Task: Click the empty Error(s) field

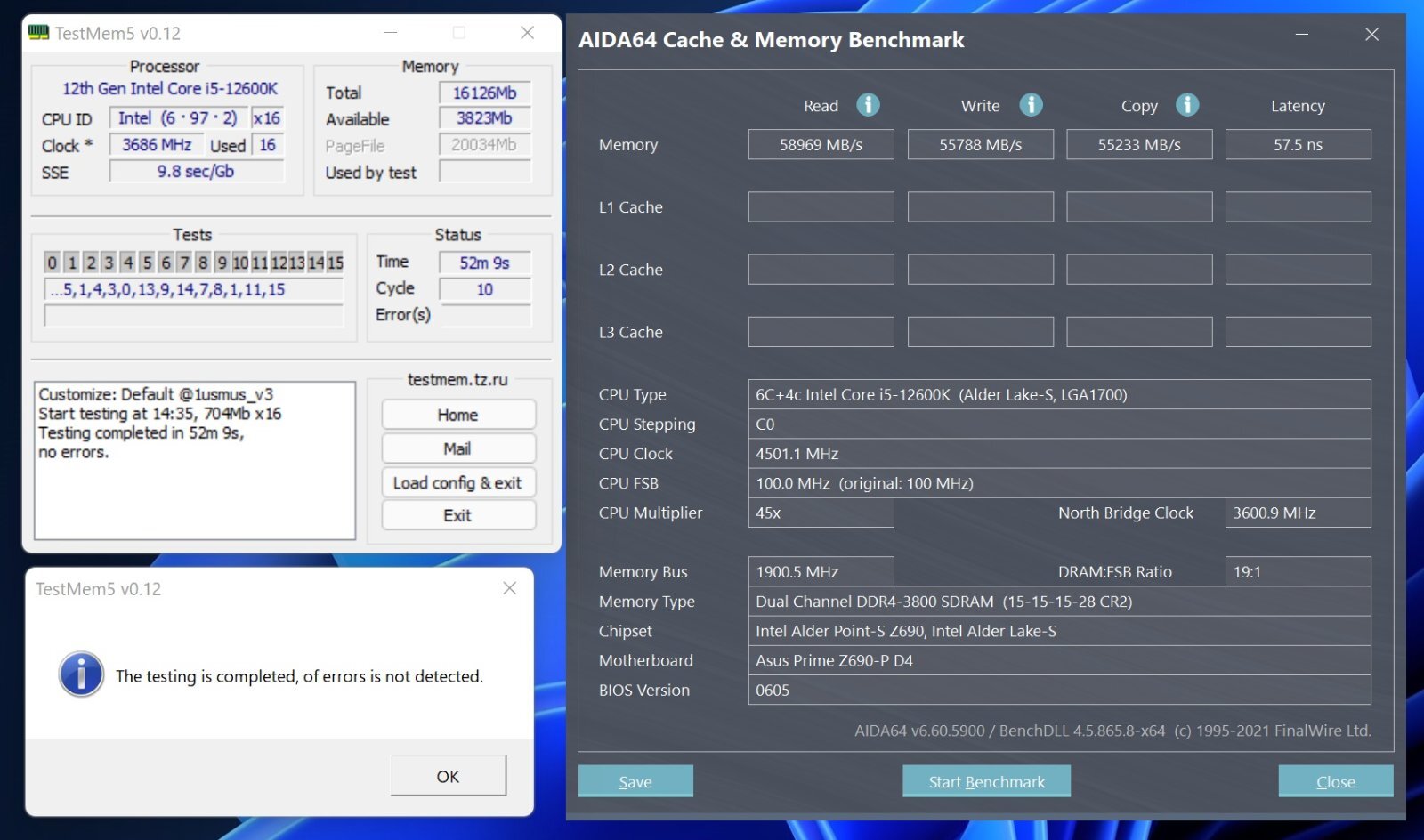Action: tap(484, 315)
